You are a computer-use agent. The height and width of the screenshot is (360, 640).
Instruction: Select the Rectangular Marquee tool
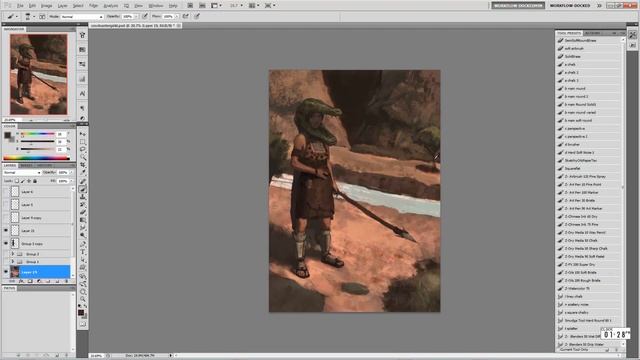click(83, 142)
